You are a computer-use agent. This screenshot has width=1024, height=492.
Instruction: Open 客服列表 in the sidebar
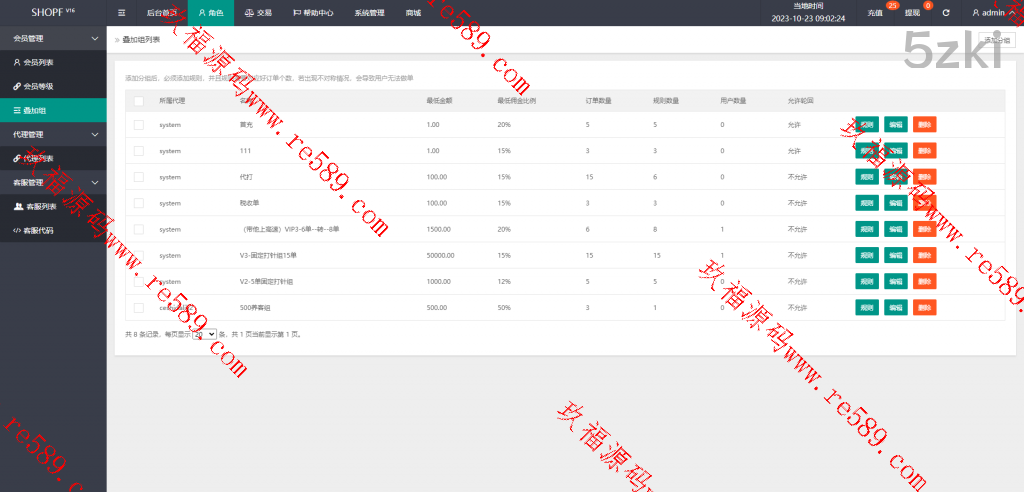click(38, 206)
